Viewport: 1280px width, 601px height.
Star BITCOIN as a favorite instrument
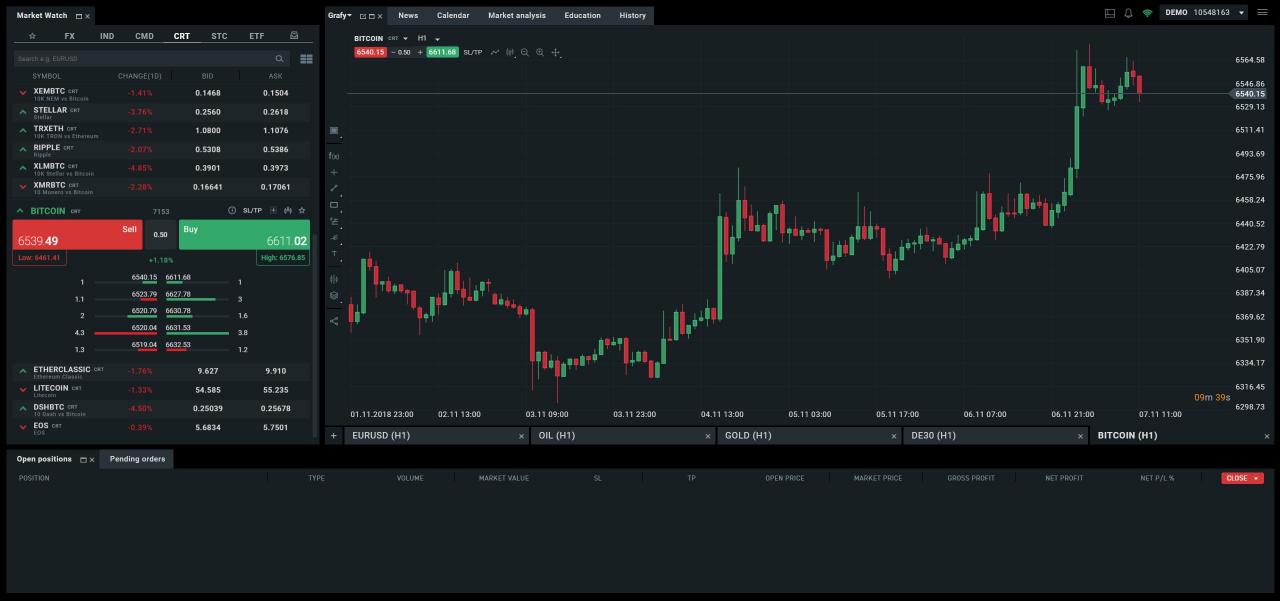(x=301, y=210)
